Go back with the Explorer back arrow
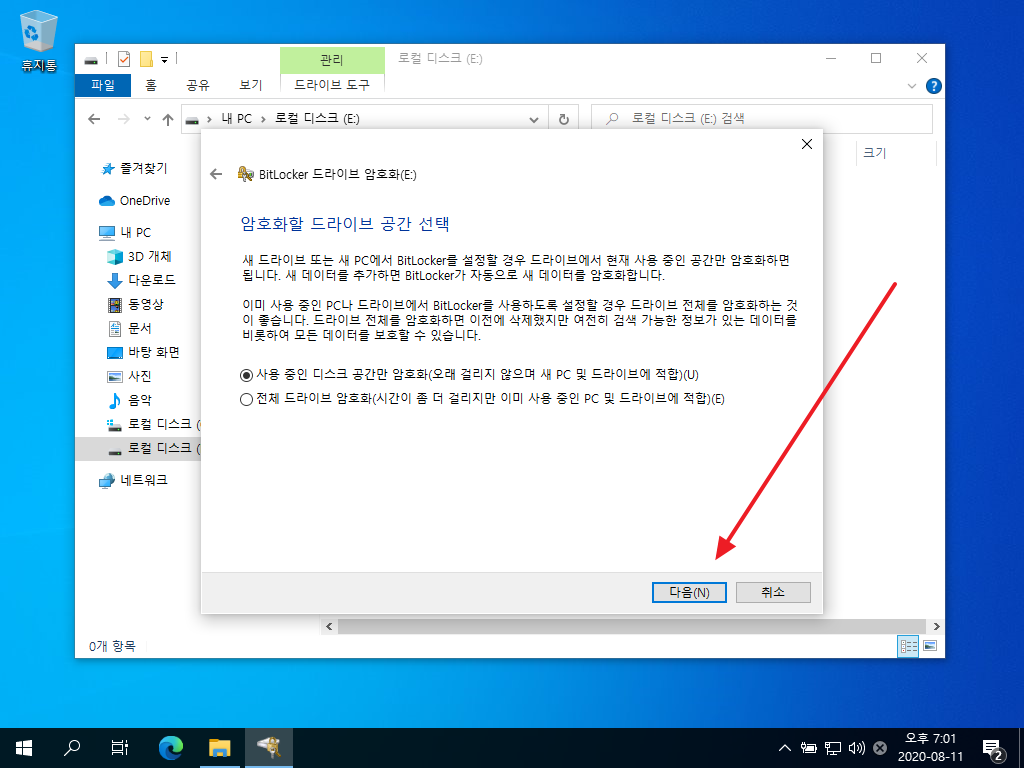 click(94, 119)
